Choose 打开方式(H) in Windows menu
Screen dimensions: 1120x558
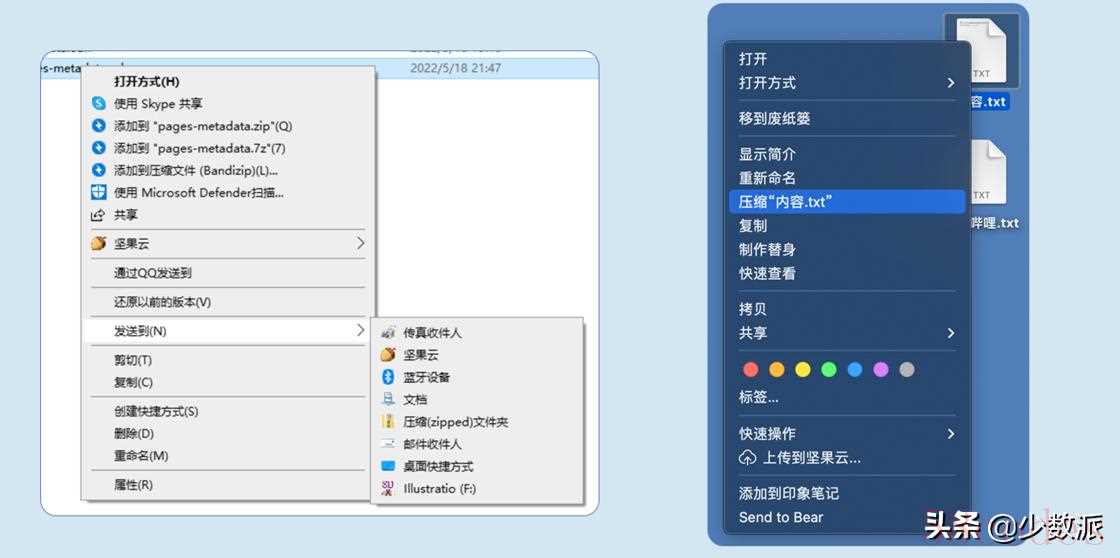tap(147, 81)
